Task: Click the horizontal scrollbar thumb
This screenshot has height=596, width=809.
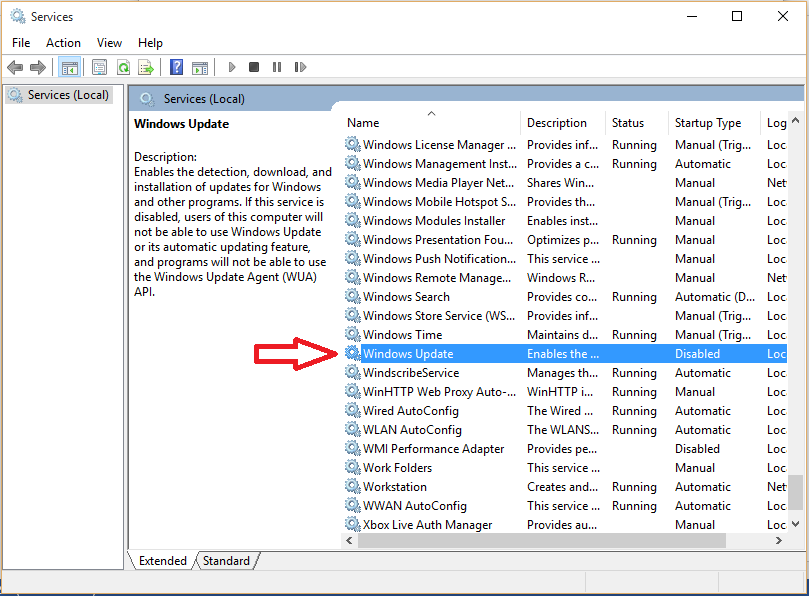Action: pos(542,540)
